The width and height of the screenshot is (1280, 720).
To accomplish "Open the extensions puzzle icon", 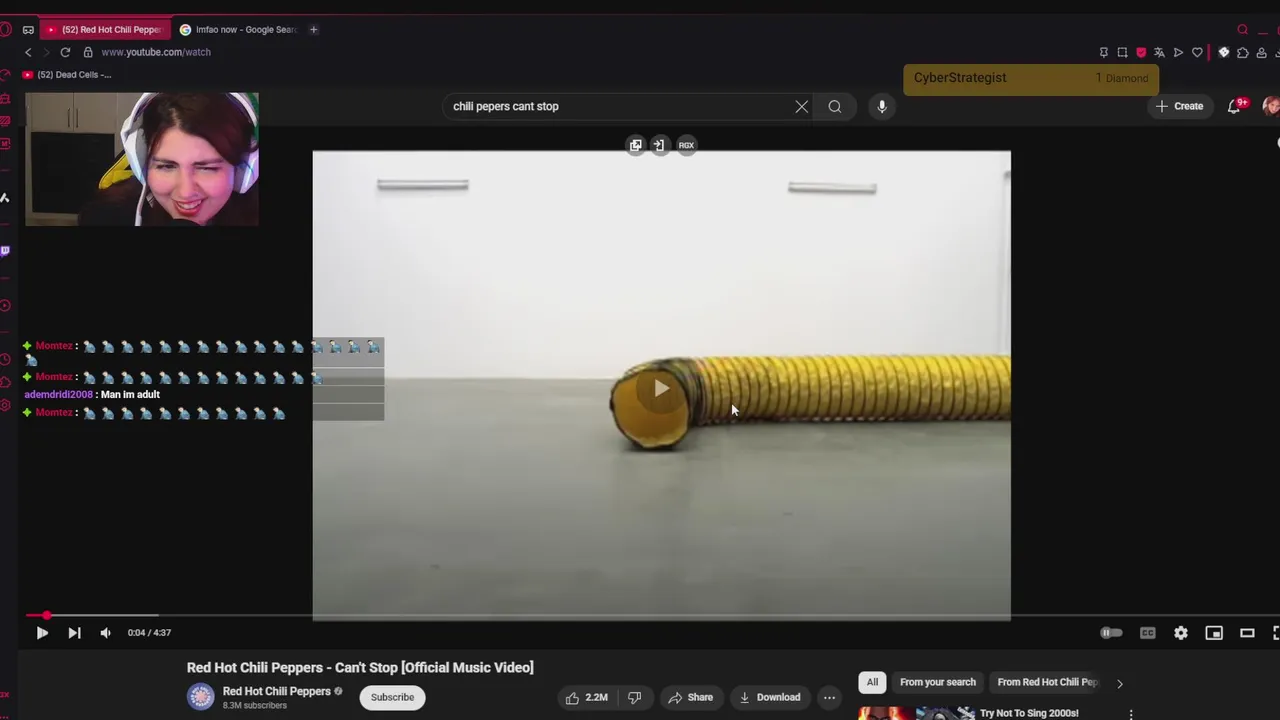I will (1242, 53).
